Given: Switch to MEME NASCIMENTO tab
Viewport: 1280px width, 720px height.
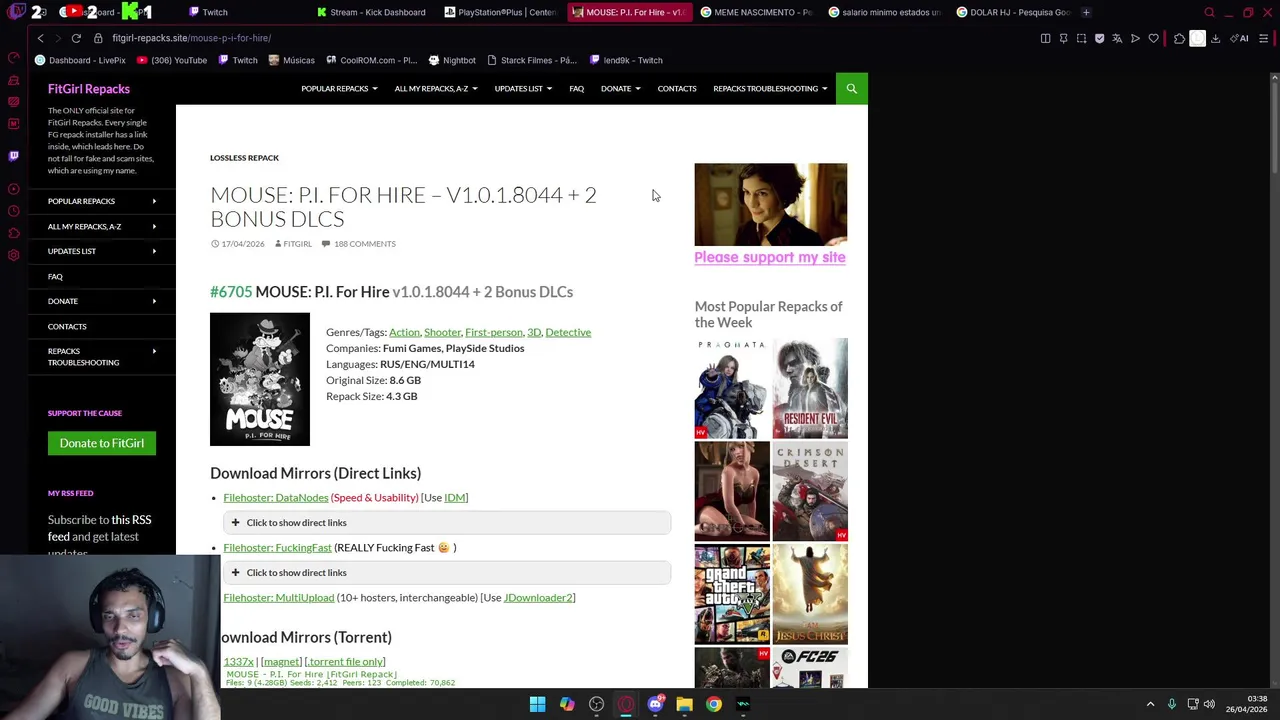Looking at the screenshot, I should 756,12.
